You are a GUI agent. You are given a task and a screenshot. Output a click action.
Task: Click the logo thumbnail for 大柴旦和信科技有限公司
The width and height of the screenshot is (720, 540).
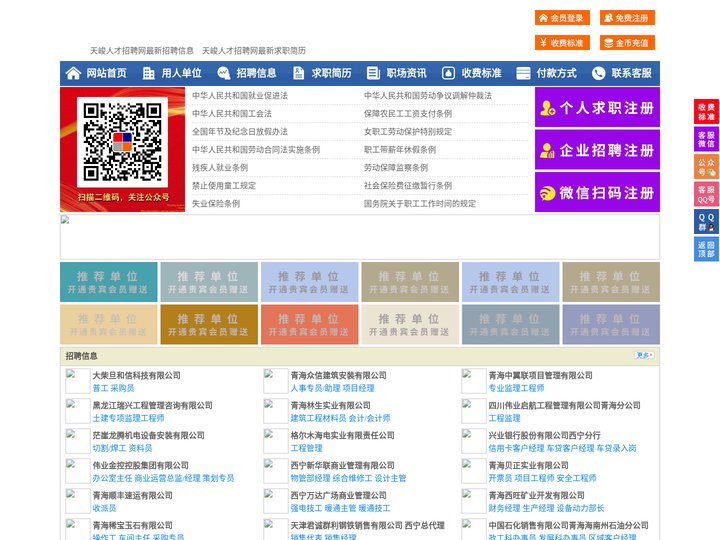click(x=78, y=381)
